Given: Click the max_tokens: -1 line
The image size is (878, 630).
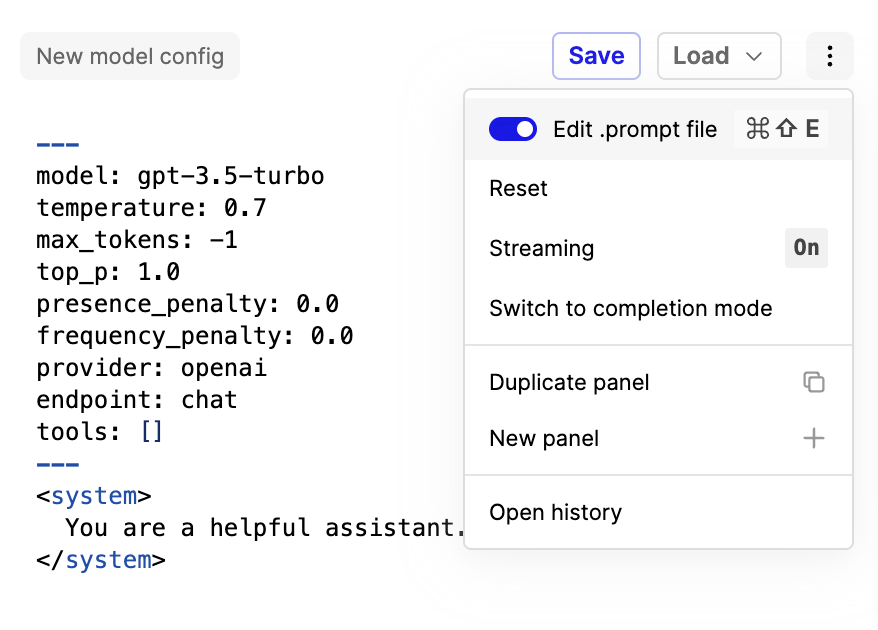Looking at the screenshot, I should point(137,240).
